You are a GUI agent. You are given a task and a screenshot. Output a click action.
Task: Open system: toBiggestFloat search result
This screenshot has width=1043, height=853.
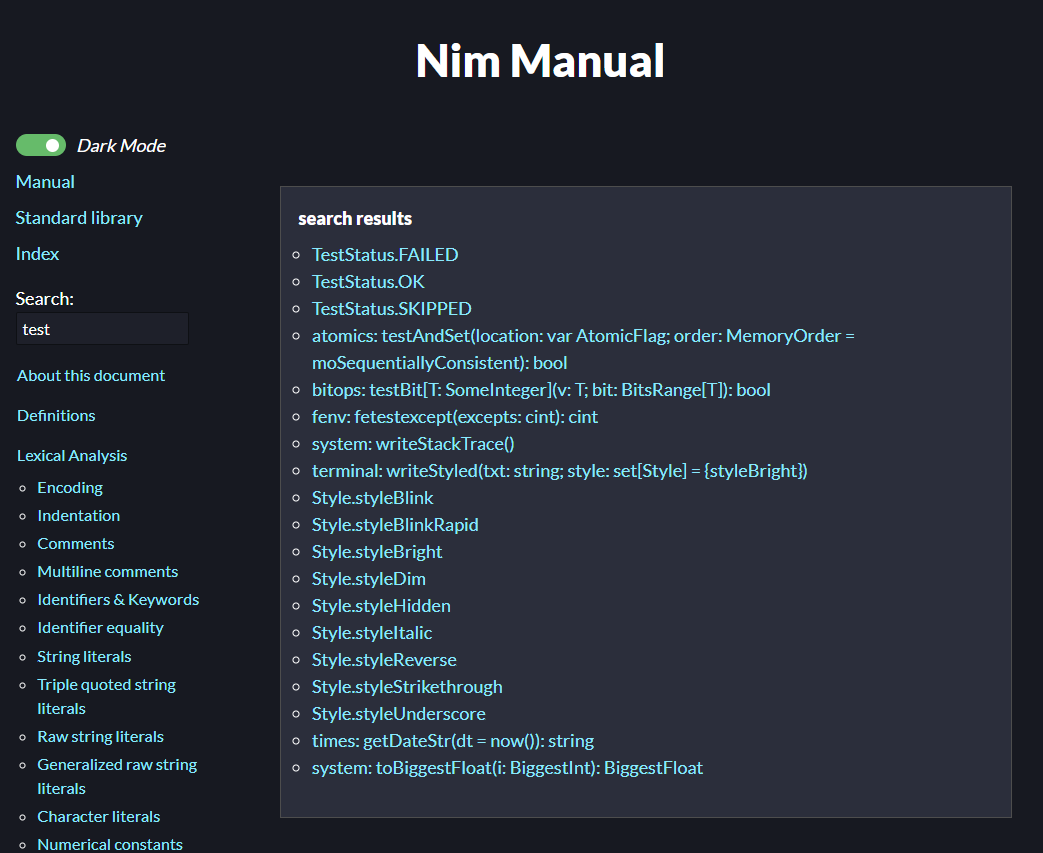pos(508,768)
